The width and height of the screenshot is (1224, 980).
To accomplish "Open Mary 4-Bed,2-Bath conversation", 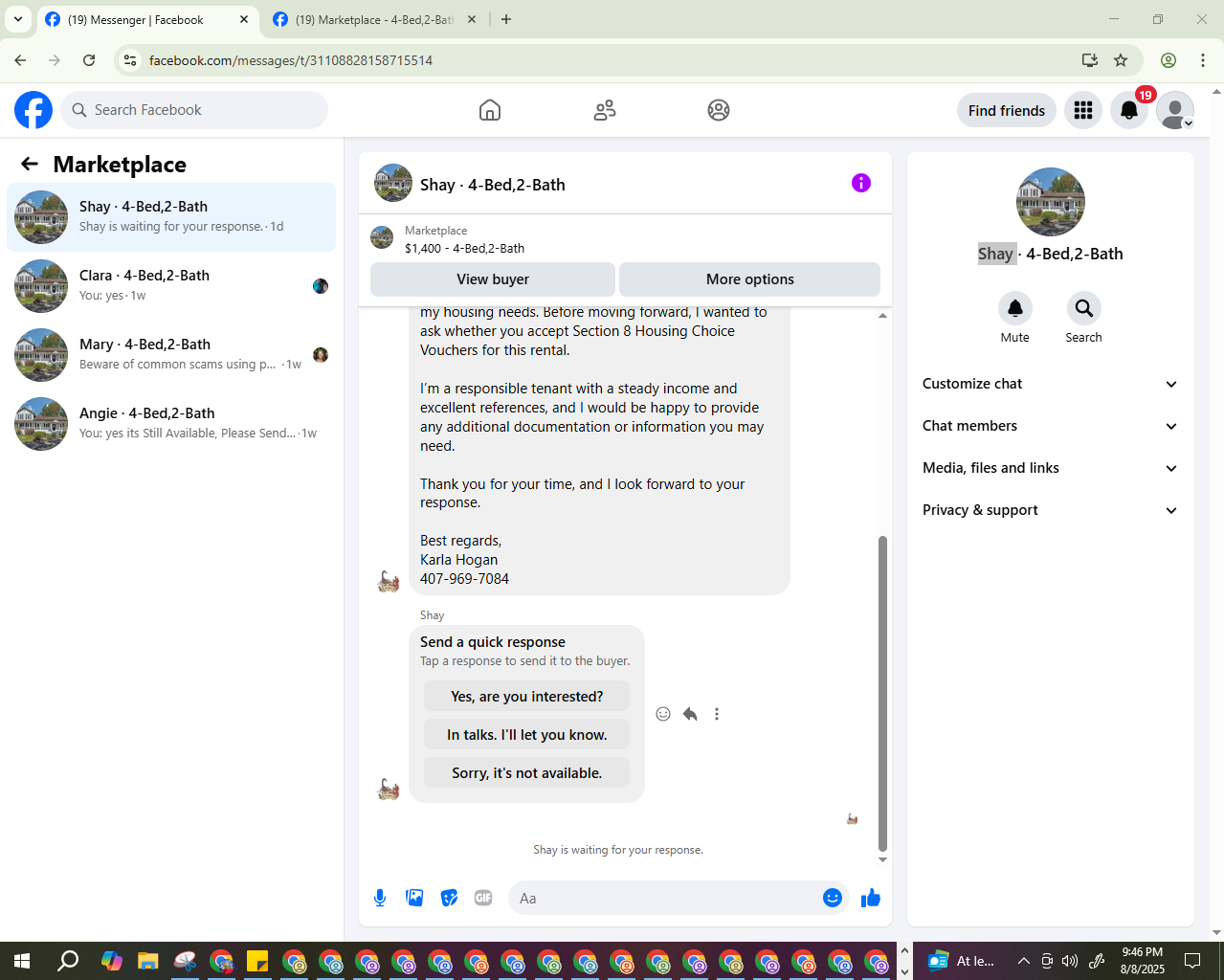I will pyautogui.click(x=171, y=355).
